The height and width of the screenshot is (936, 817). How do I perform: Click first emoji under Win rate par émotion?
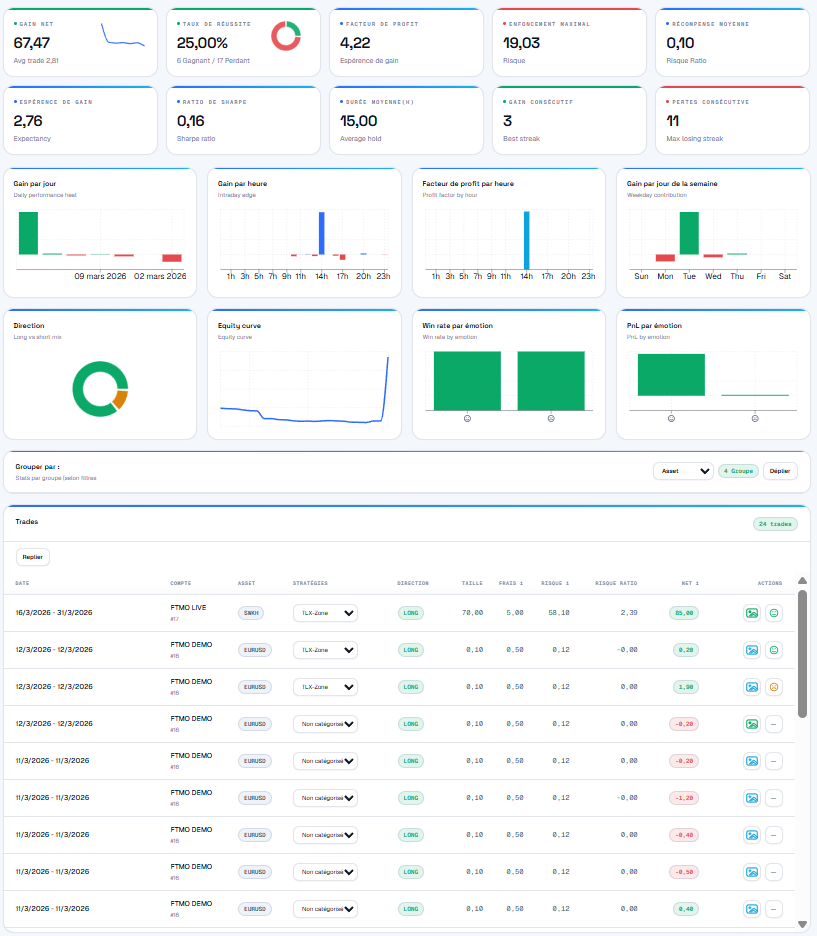click(467, 418)
